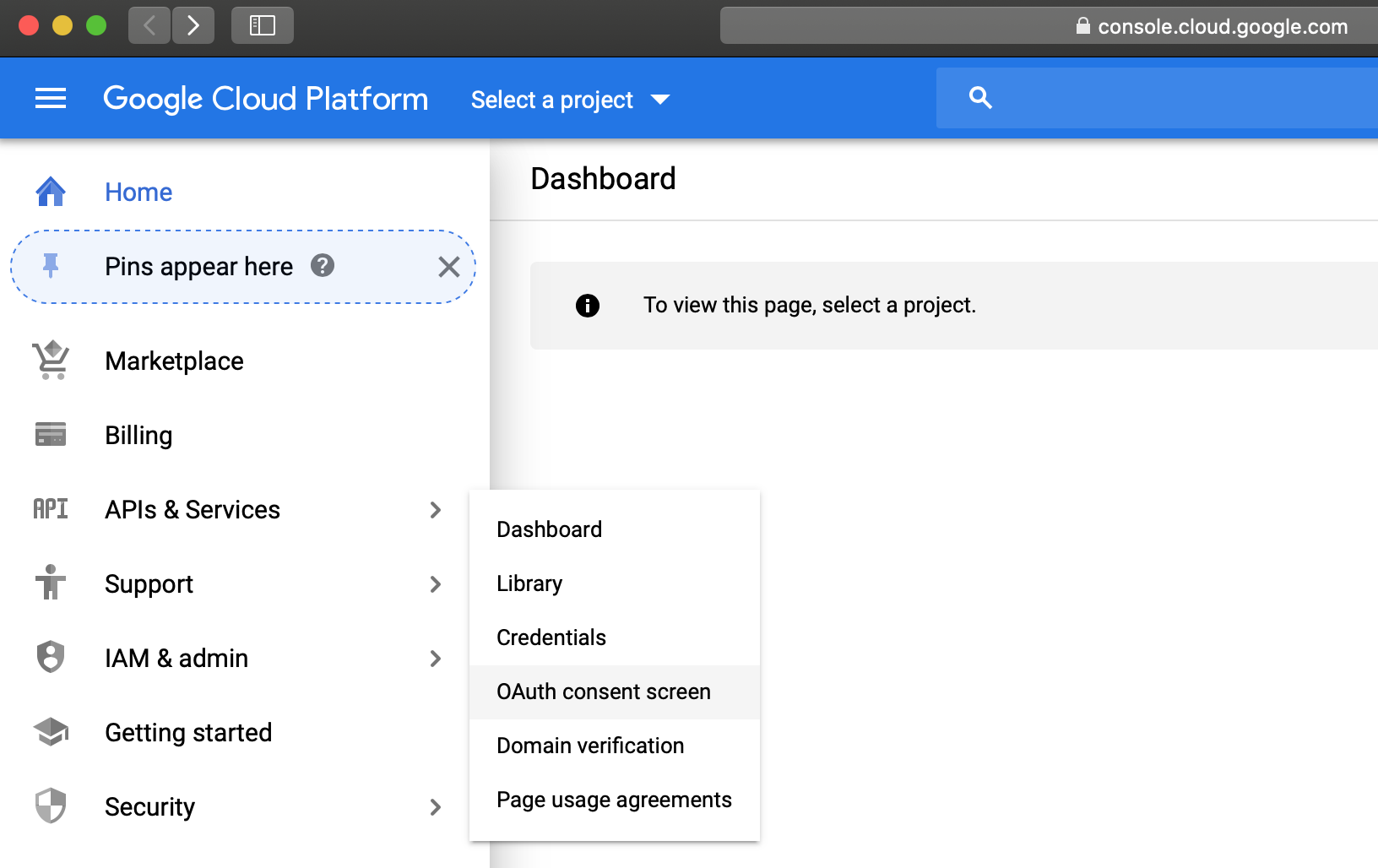Open Billing from sidebar
This screenshot has height=868, width=1378.
click(x=138, y=436)
